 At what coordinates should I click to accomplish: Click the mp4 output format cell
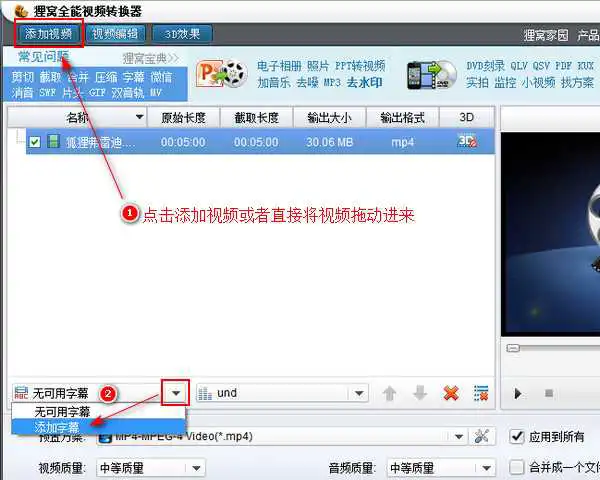[403, 142]
